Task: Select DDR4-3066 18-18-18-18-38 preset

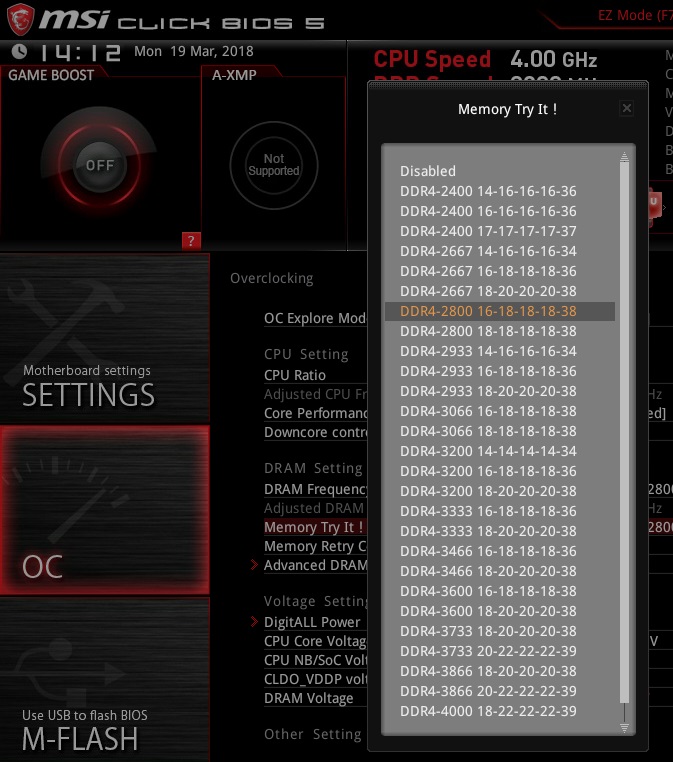Action: (x=488, y=431)
